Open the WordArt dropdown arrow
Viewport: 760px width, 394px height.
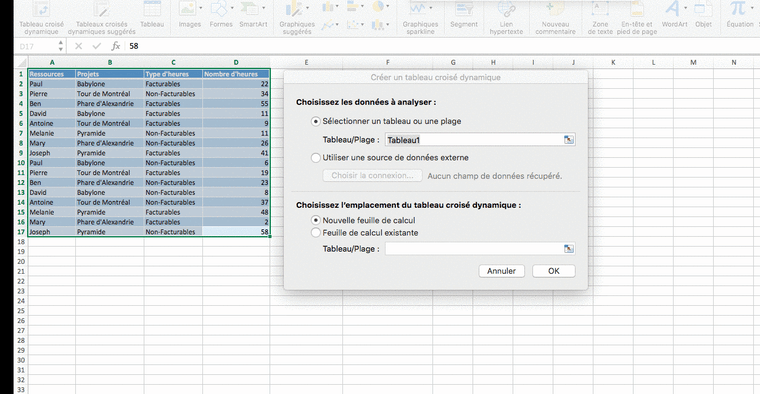point(685,8)
